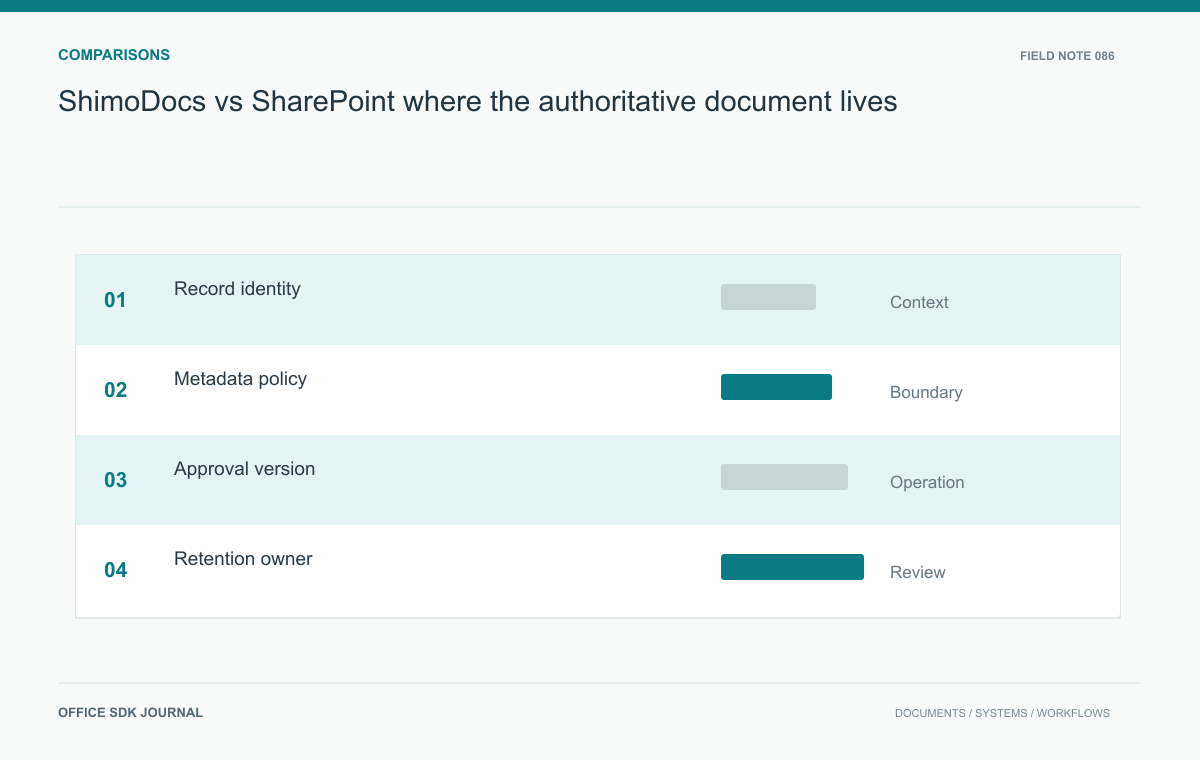This screenshot has height=760, width=1200.
Task: Click the teal bar beside Boundary
Action: (x=776, y=387)
